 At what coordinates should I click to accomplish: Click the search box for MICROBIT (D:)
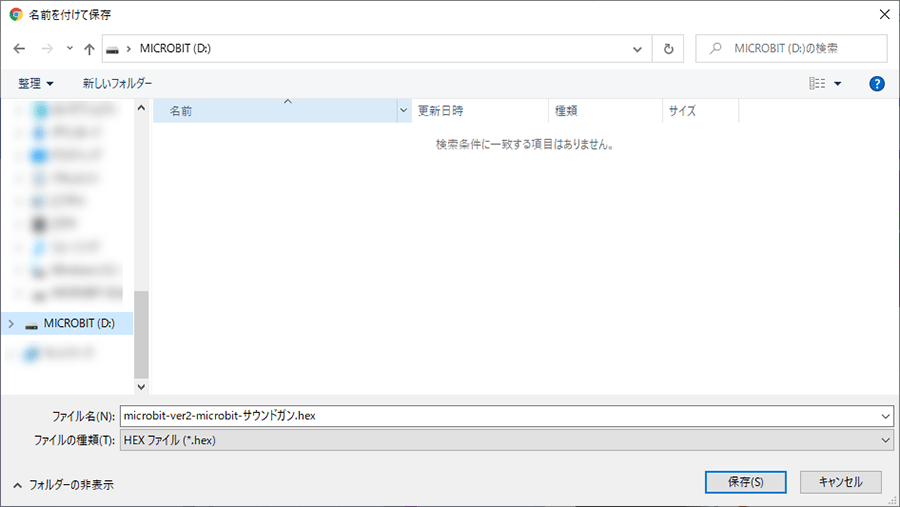pyautogui.click(x=792, y=49)
